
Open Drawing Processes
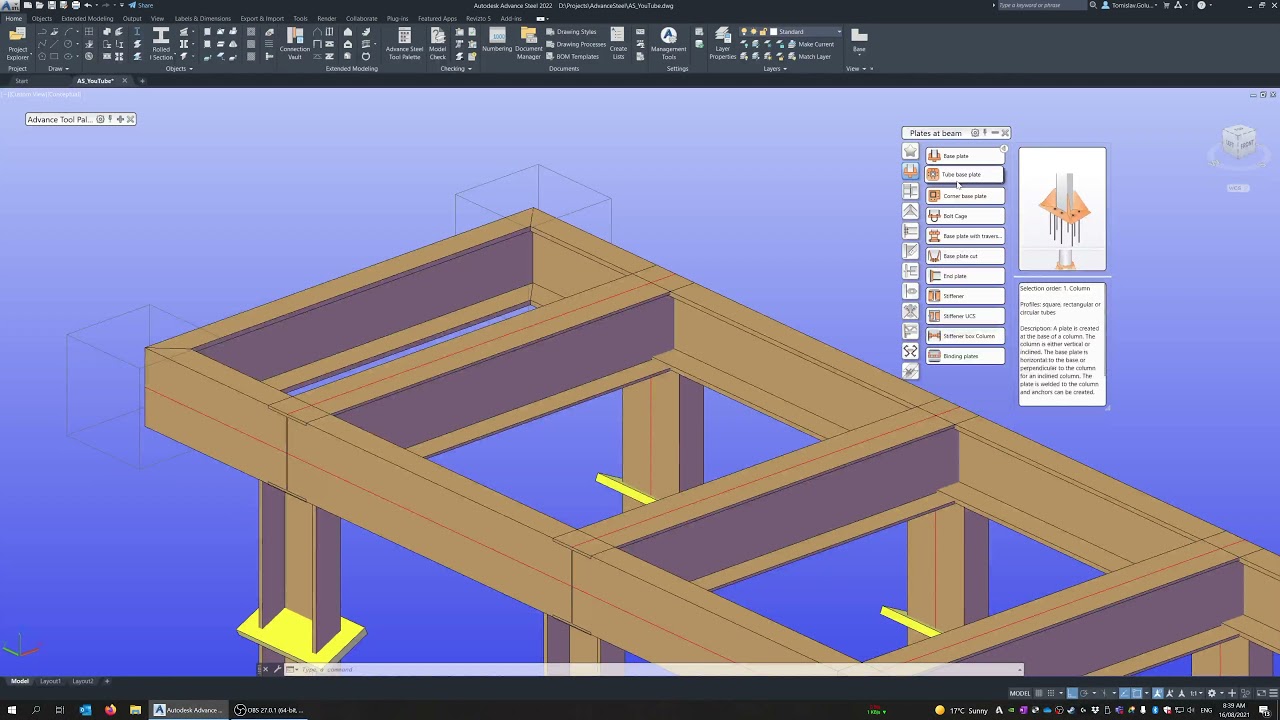(x=576, y=44)
